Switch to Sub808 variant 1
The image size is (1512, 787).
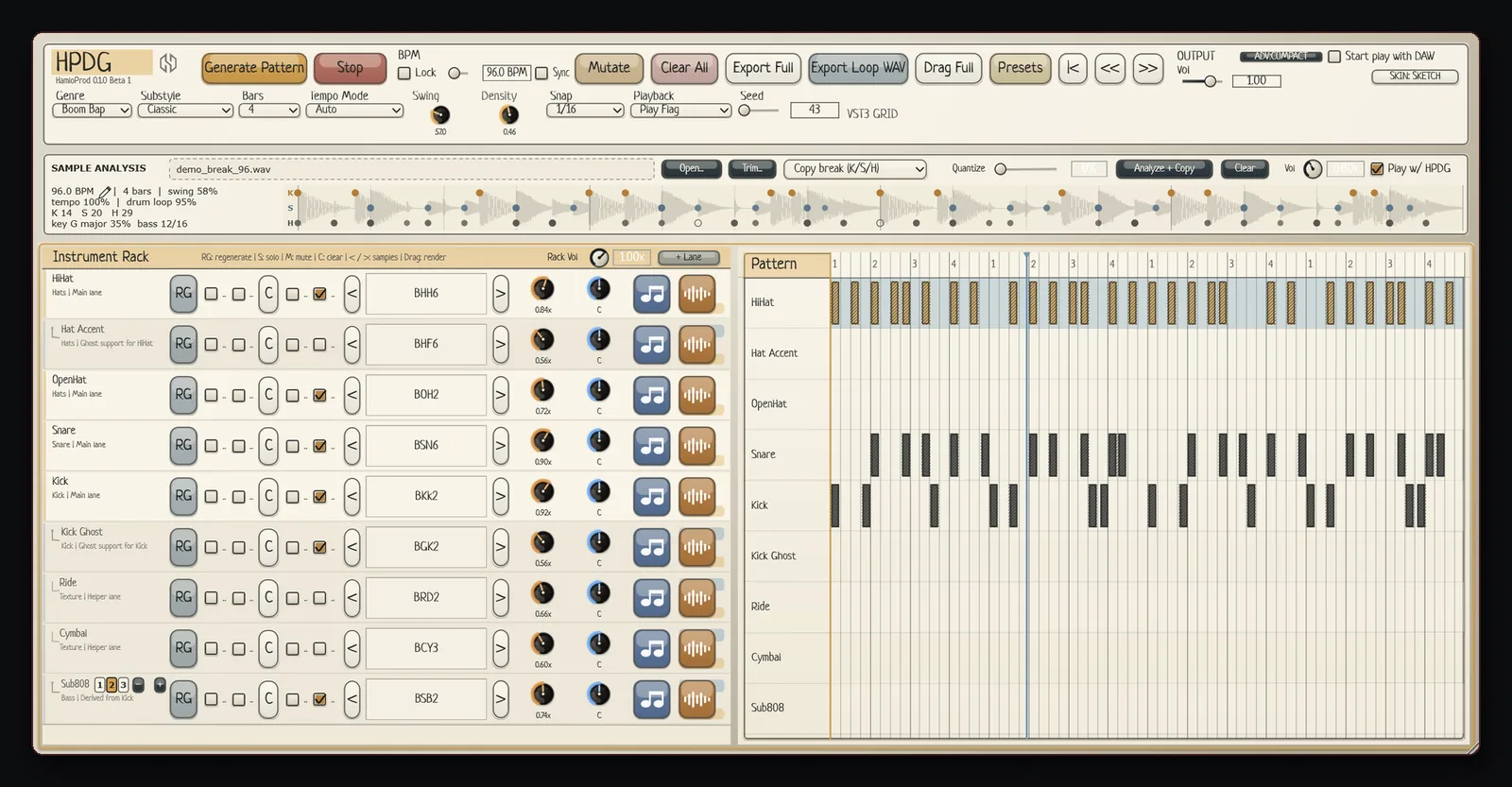pos(100,685)
